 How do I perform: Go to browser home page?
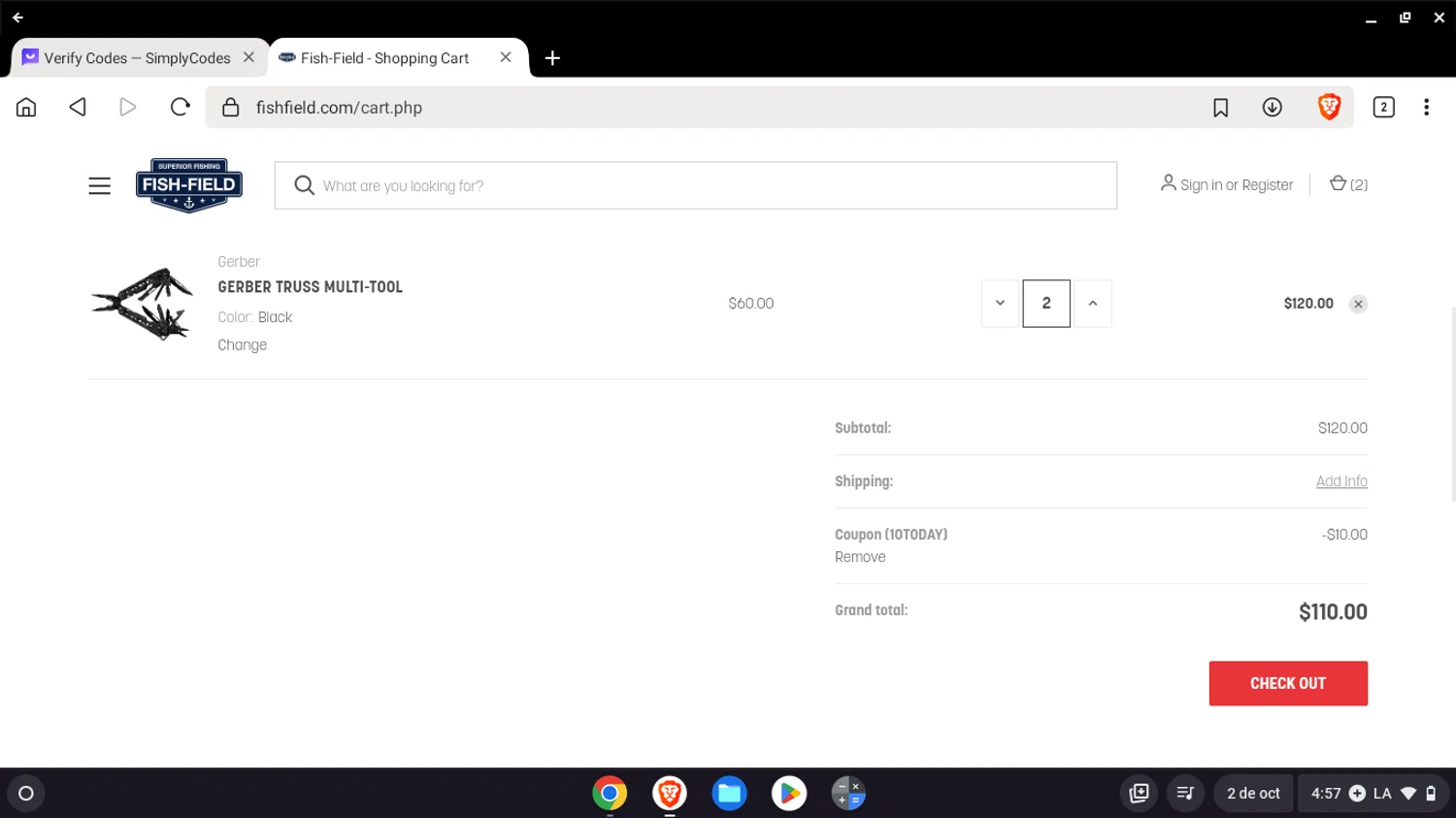pos(26,107)
